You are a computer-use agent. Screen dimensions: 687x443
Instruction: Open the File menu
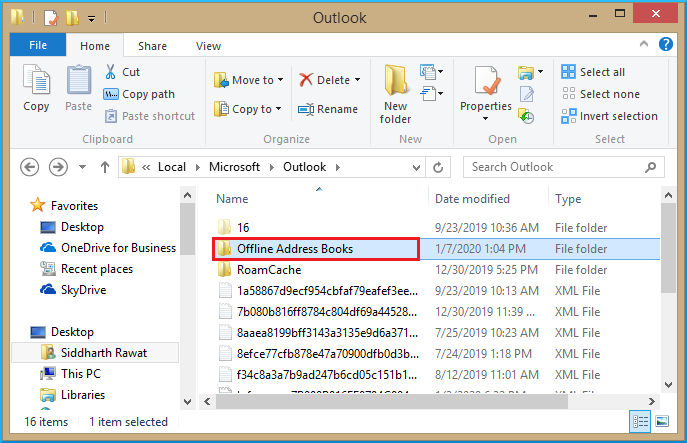click(x=38, y=45)
